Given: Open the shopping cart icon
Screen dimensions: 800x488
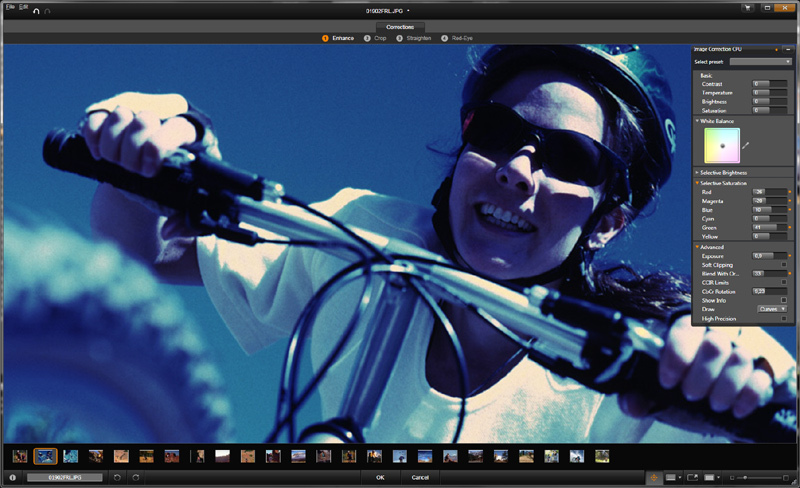Looking at the screenshot, I should [748, 8].
